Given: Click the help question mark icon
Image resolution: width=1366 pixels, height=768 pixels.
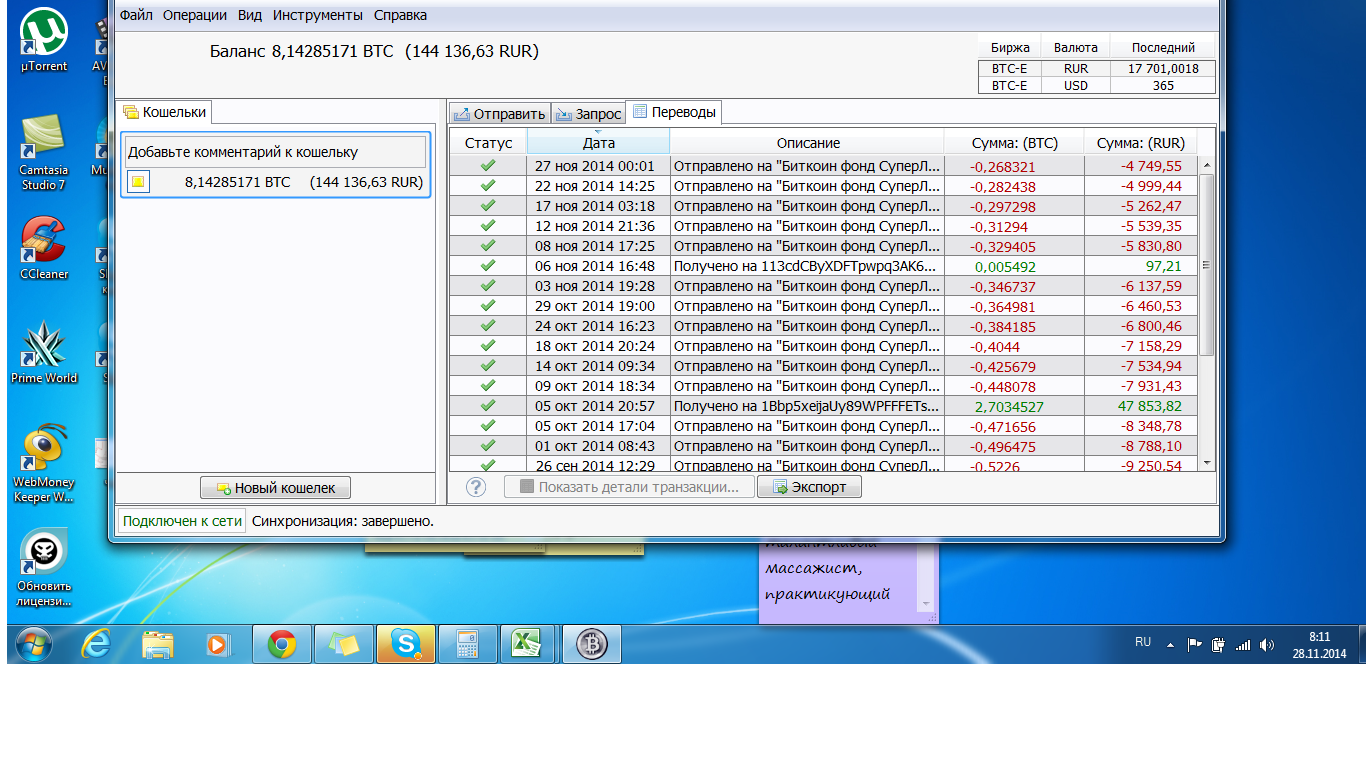Looking at the screenshot, I should pos(476,487).
